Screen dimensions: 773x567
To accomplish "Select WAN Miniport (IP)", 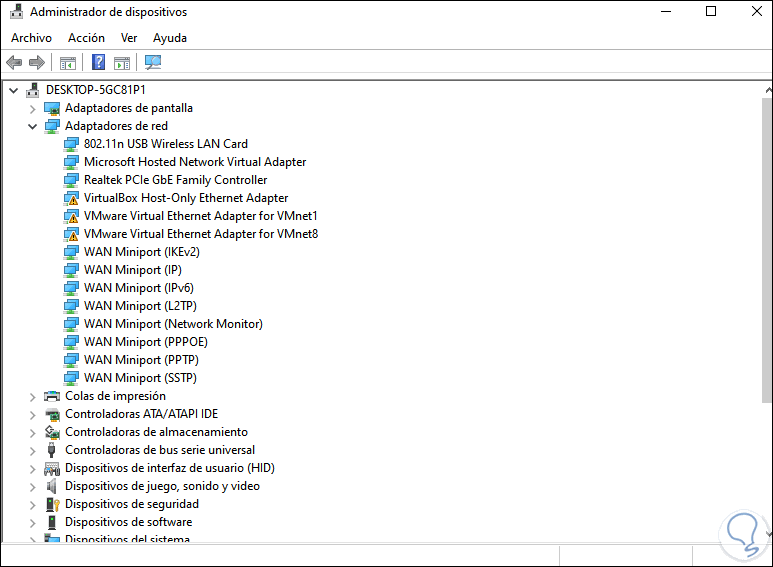I will click(x=133, y=270).
